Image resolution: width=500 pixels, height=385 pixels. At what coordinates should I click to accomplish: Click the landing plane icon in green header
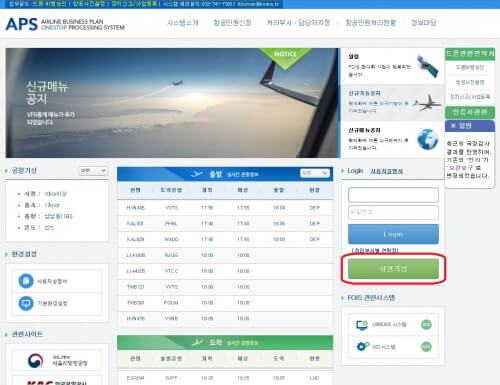click(x=197, y=342)
